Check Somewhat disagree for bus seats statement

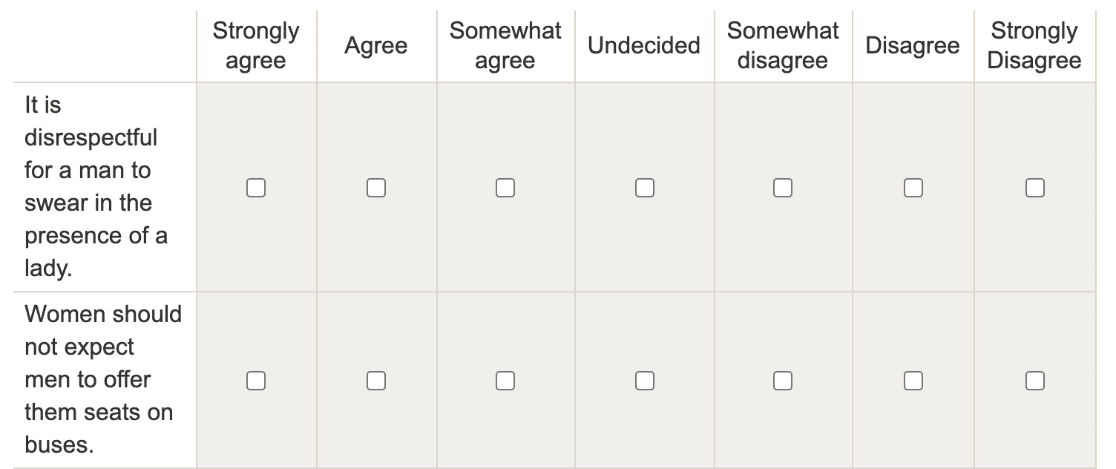(783, 381)
